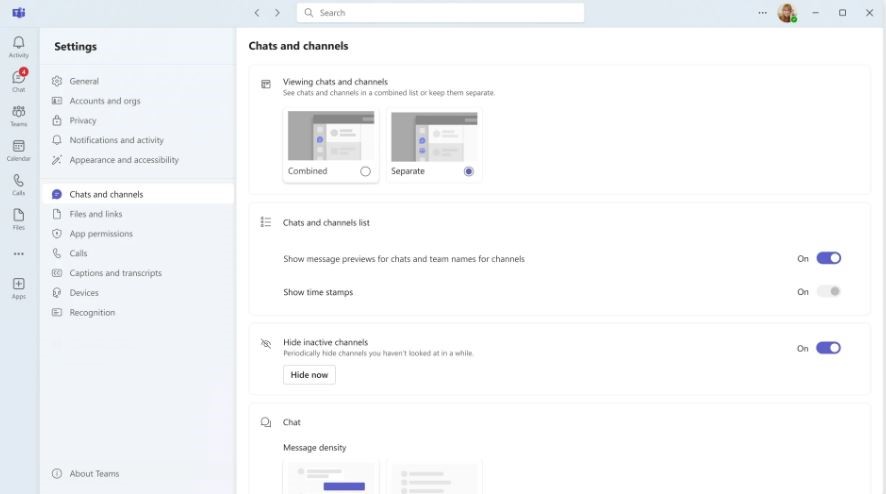
Task: Go forward with the right arrow
Action: (277, 12)
